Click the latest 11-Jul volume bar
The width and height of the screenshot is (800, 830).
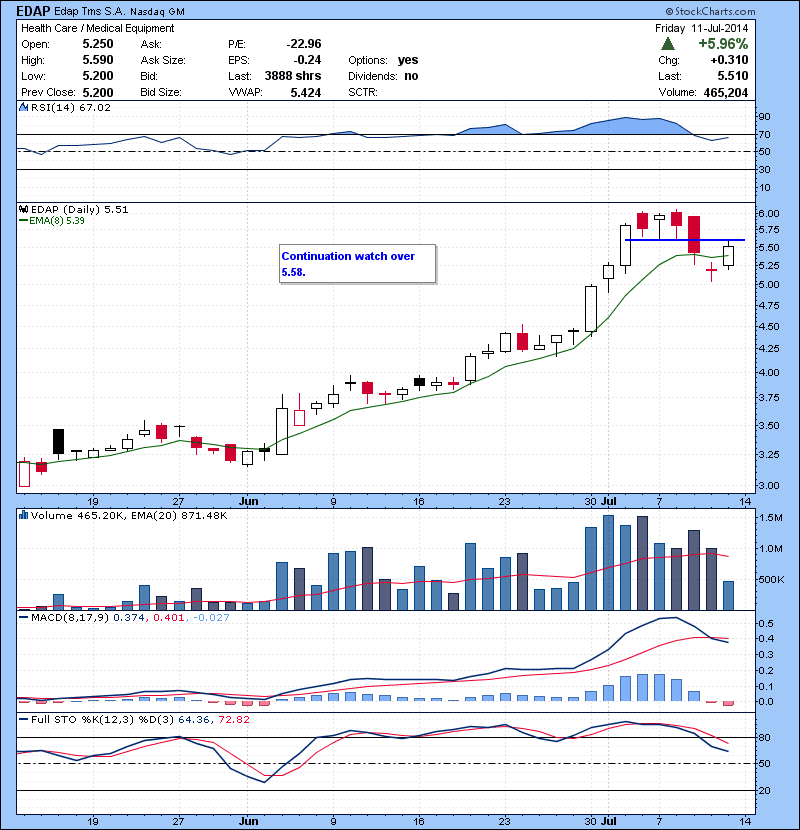(x=729, y=596)
